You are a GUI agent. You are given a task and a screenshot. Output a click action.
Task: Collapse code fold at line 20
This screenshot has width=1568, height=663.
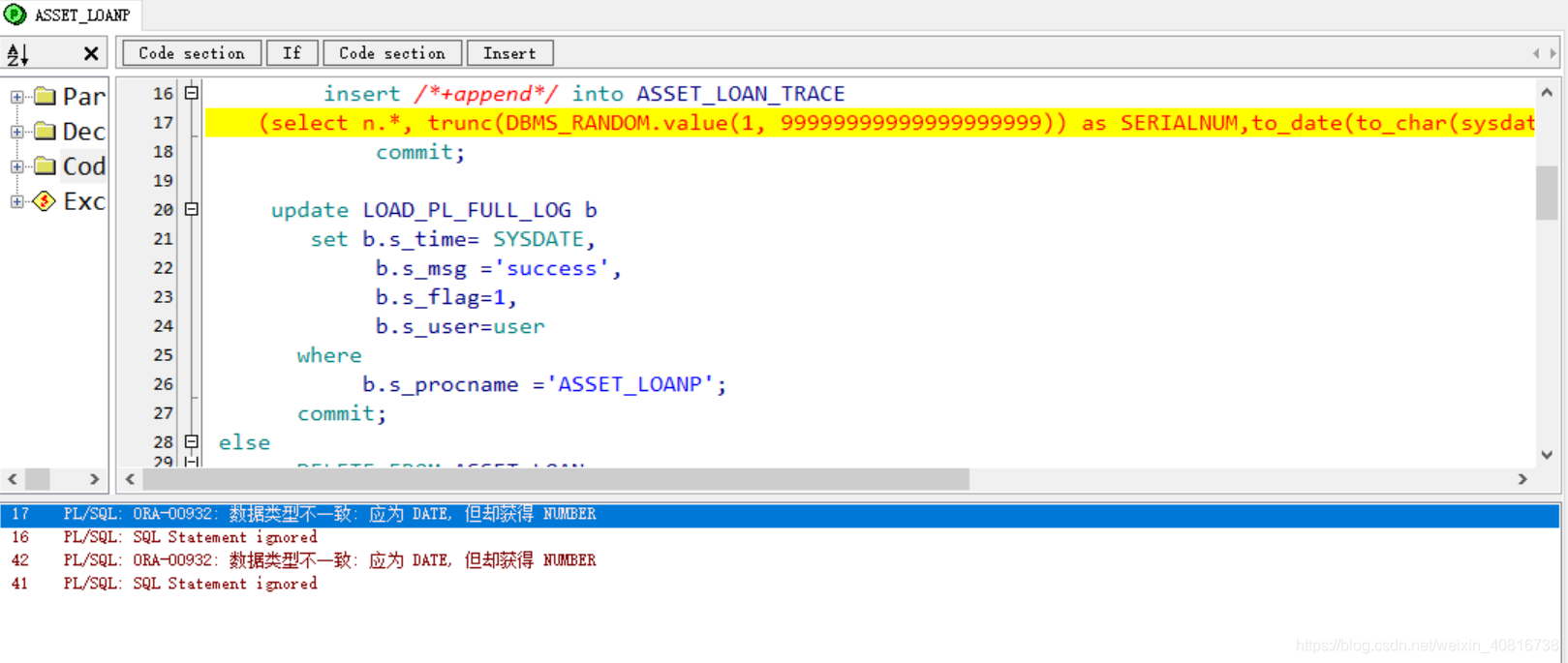pyautogui.click(x=192, y=209)
